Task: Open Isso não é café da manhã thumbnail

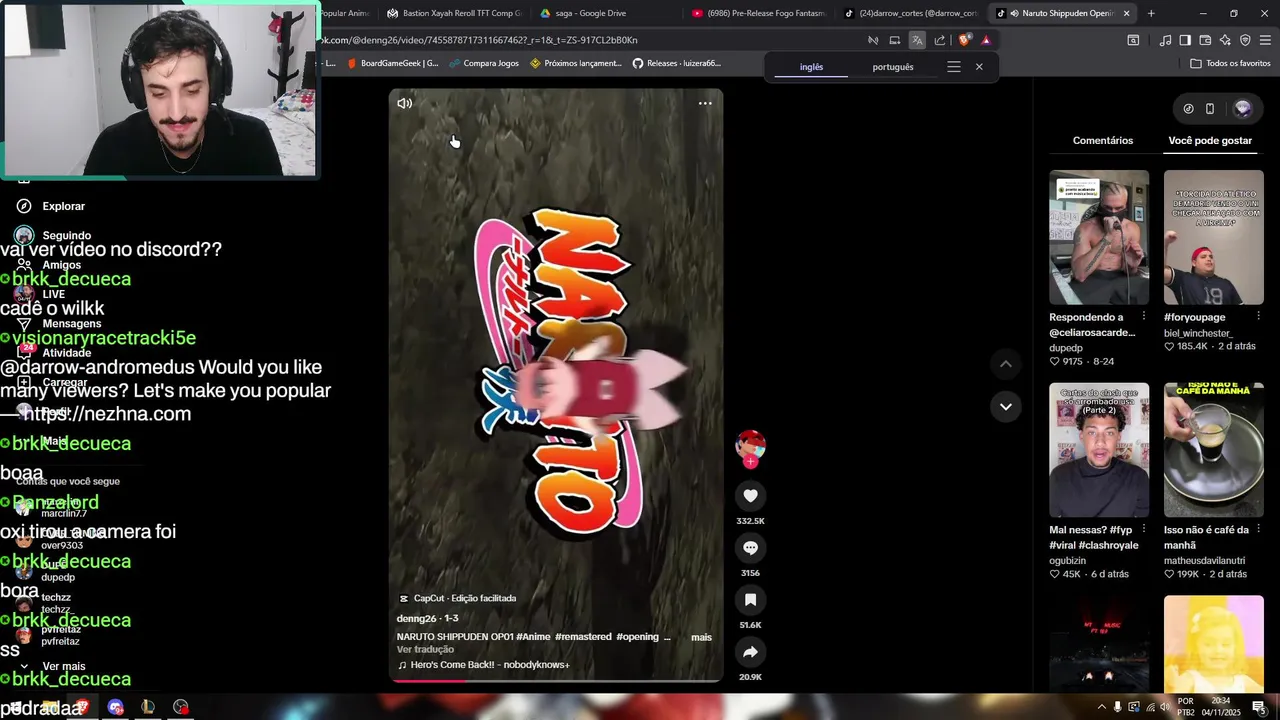Action: pyautogui.click(x=1214, y=450)
